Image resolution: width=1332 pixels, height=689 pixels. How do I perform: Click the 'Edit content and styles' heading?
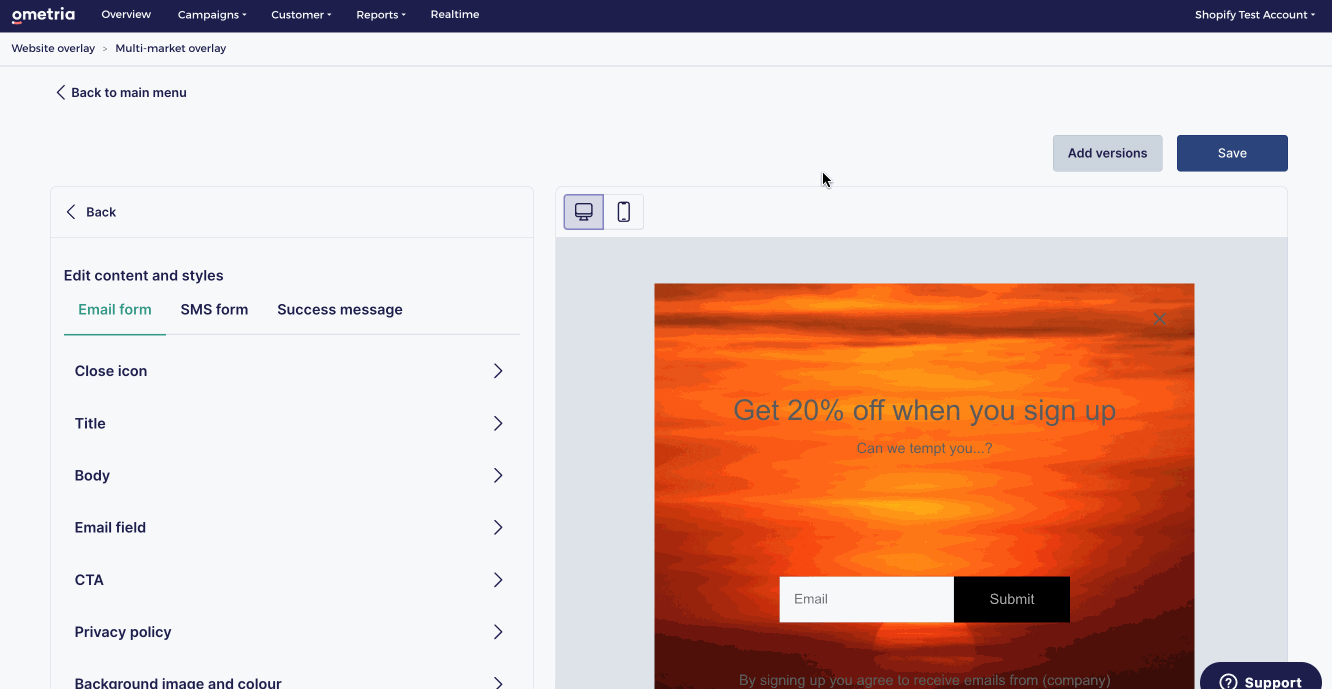click(144, 275)
